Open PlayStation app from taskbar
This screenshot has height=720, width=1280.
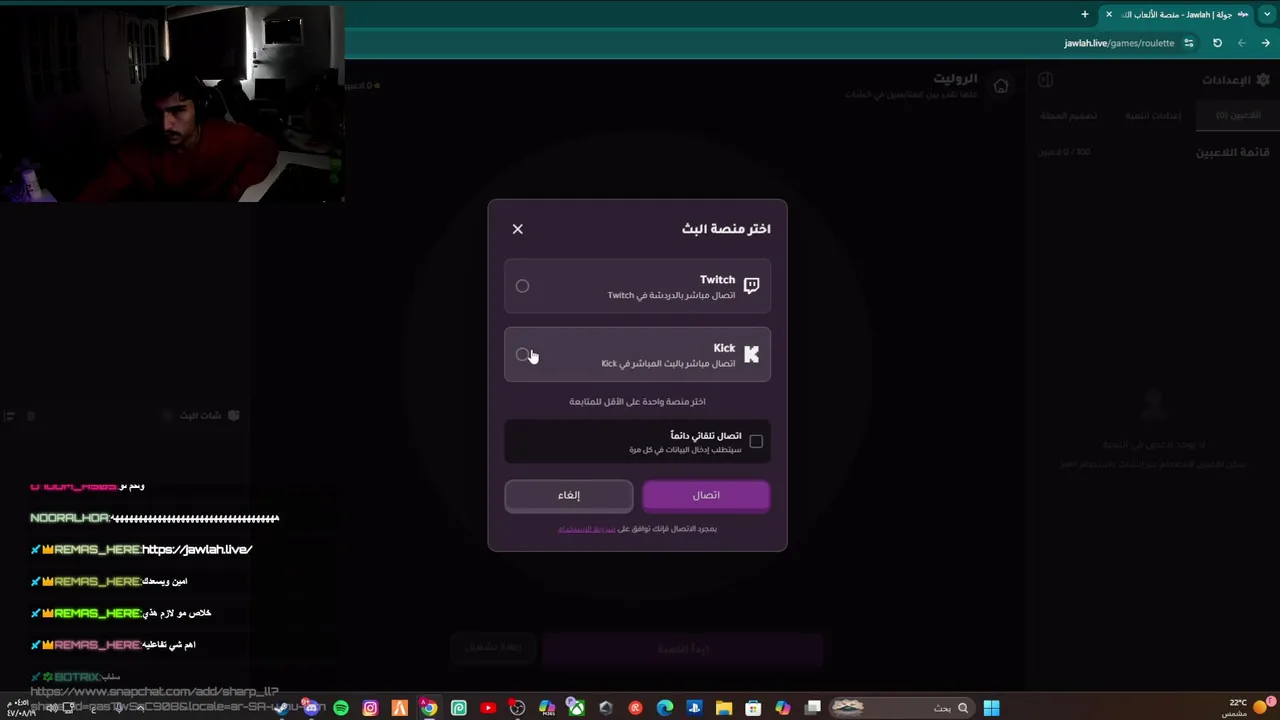coord(694,708)
